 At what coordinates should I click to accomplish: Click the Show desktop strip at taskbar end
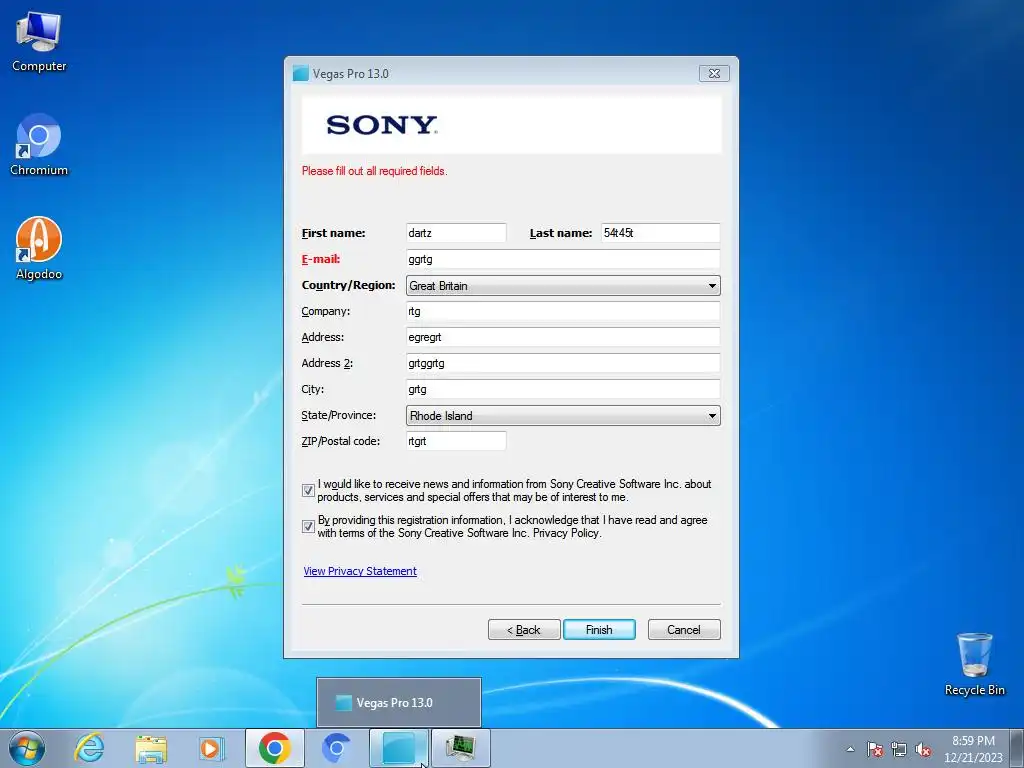[1017, 748]
